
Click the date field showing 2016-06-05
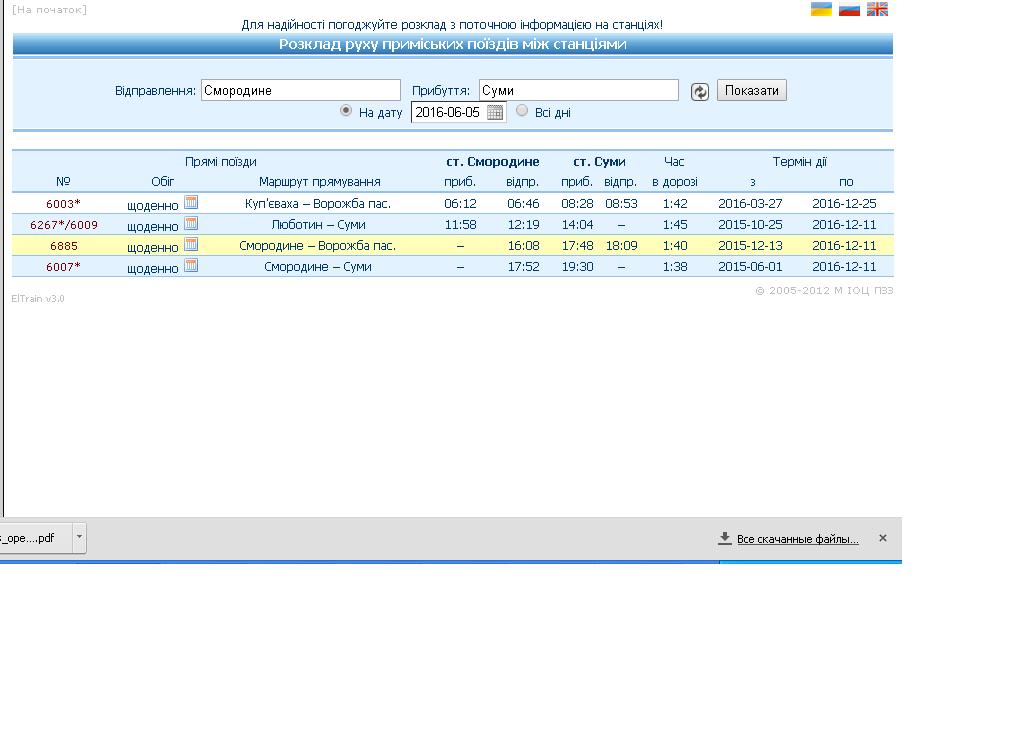(449, 112)
